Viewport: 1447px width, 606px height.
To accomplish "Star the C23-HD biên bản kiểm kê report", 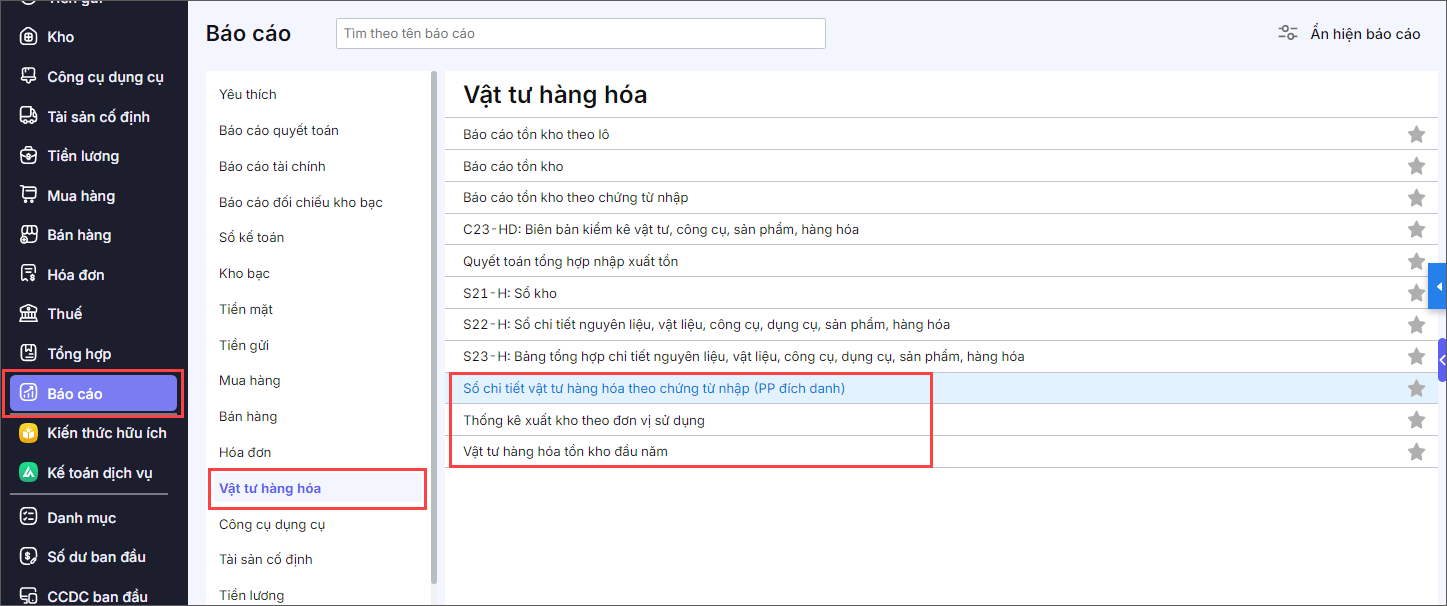I will coord(1416,230).
